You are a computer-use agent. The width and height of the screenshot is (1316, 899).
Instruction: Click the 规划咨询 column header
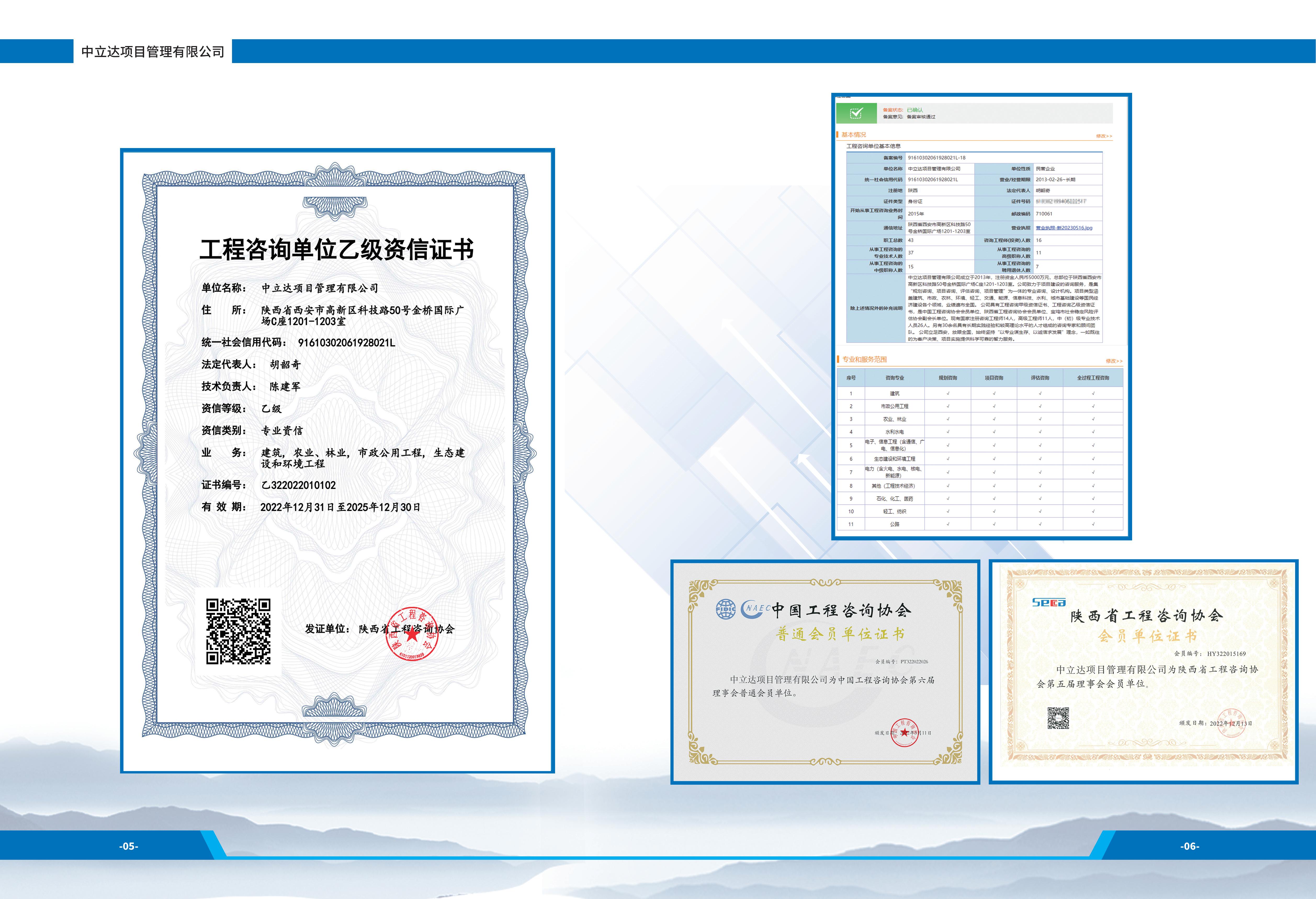[948, 378]
